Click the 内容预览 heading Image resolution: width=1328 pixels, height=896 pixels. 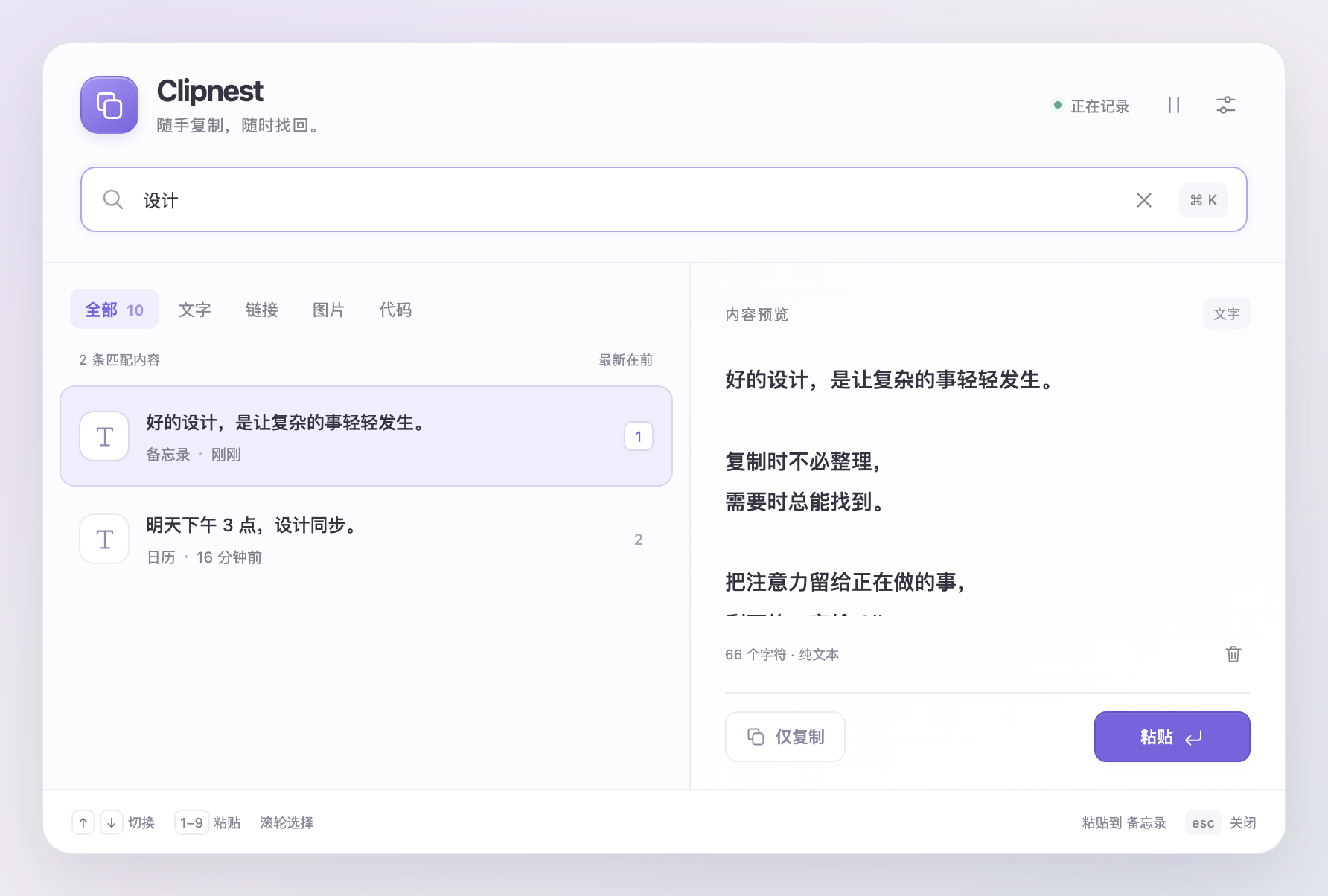(756, 314)
